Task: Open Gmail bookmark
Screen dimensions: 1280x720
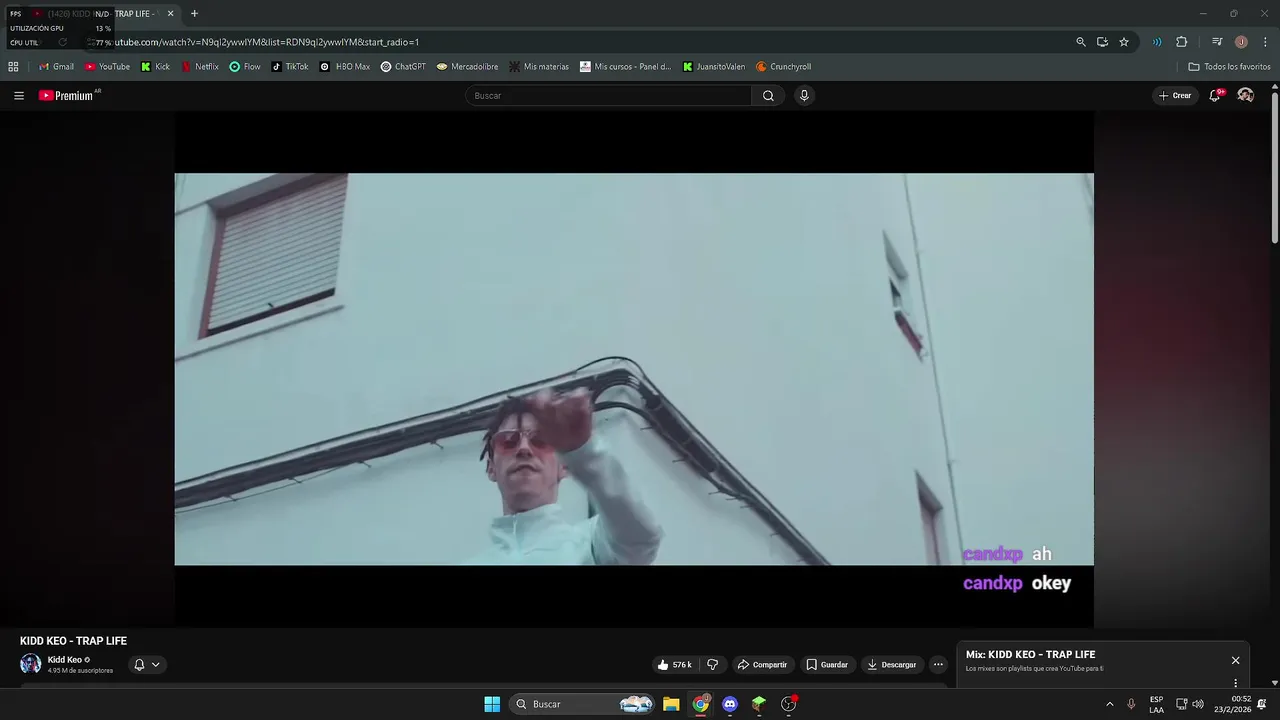Action: click(56, 67)
